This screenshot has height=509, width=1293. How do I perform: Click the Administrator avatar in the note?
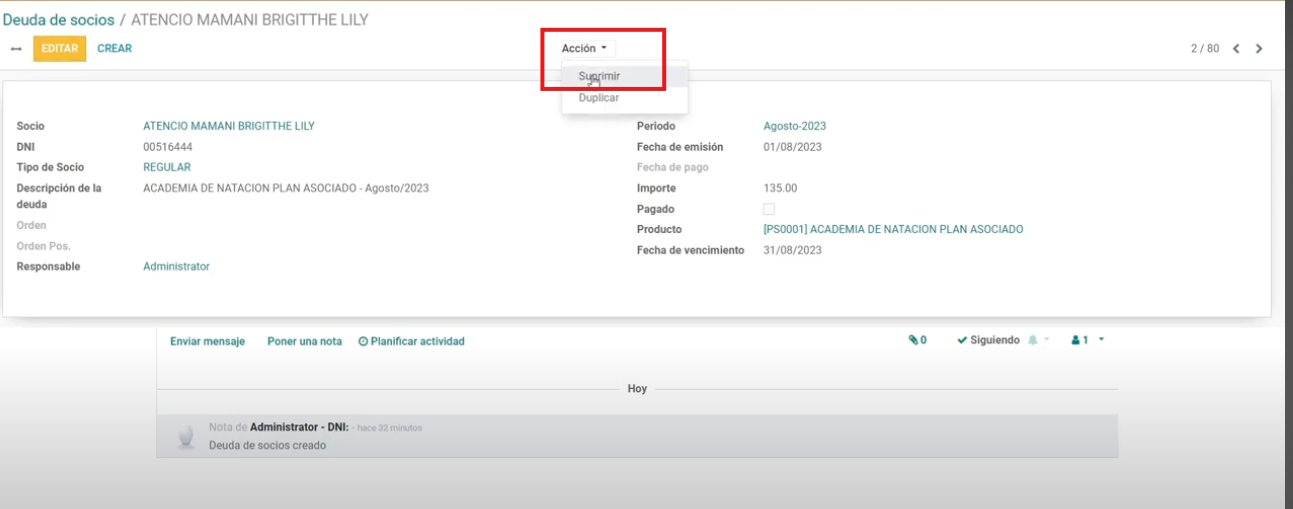[x=184, y=436]
